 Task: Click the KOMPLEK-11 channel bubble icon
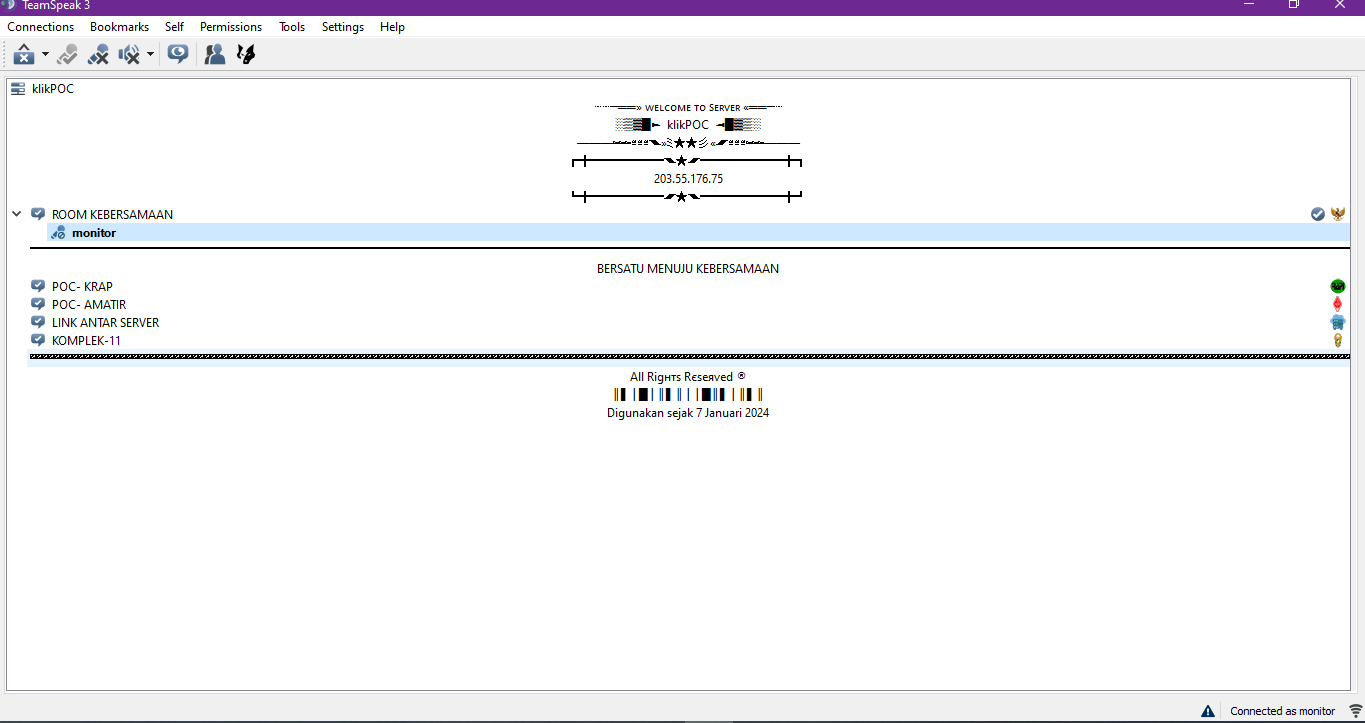(x=38, y=340)
